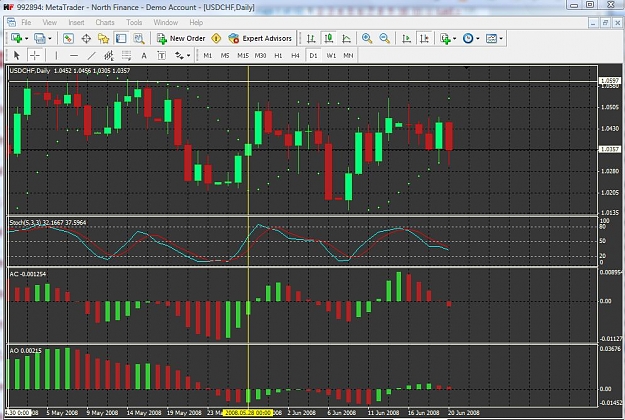Select the Crosshair tool
625x420 pixels.
pyautogui.click(x=34, y=55)
